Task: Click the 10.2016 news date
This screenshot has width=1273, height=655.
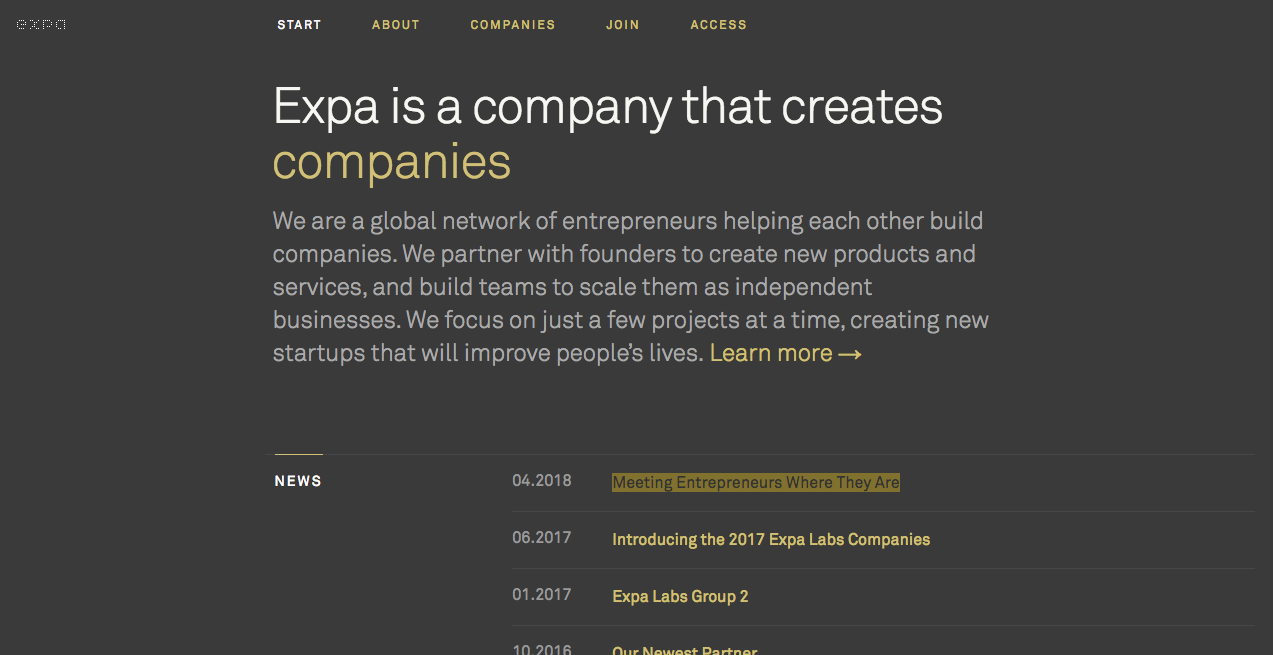Action: tap(542, 650)
